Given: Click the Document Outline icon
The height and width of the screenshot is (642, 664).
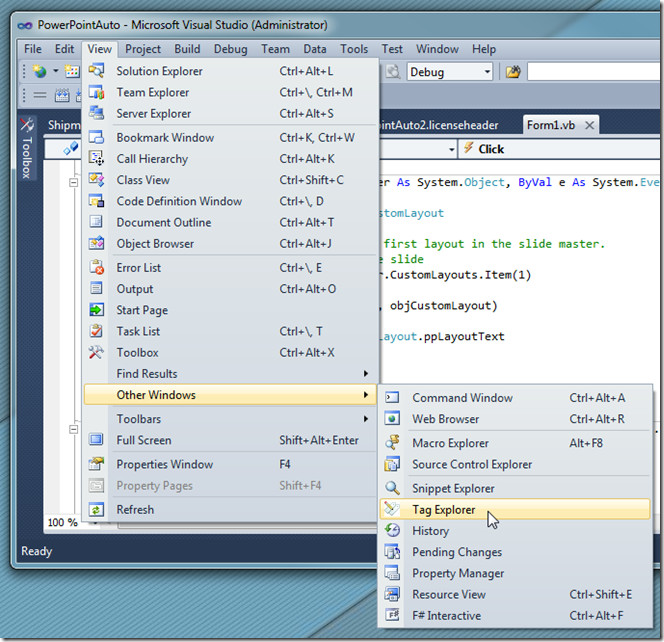Looking at the screenshot, I should coord(97,222).
